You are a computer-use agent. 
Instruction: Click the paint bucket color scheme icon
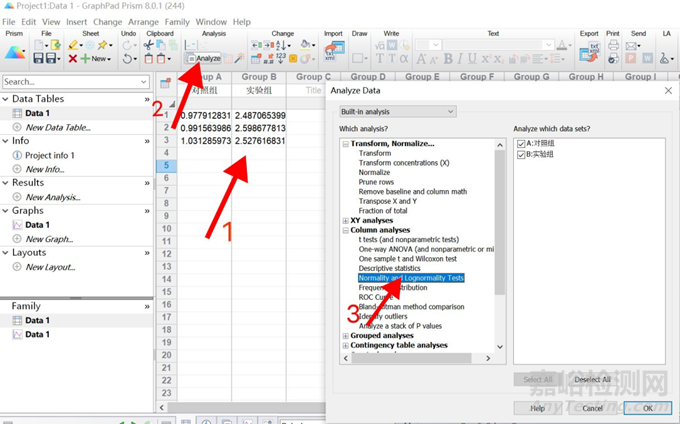[x=305, y=45]
